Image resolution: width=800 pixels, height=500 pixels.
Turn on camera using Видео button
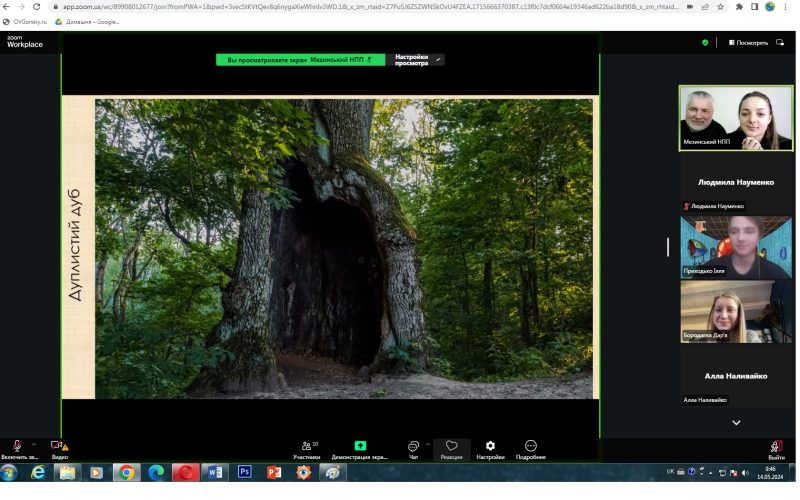click(59, 447)
